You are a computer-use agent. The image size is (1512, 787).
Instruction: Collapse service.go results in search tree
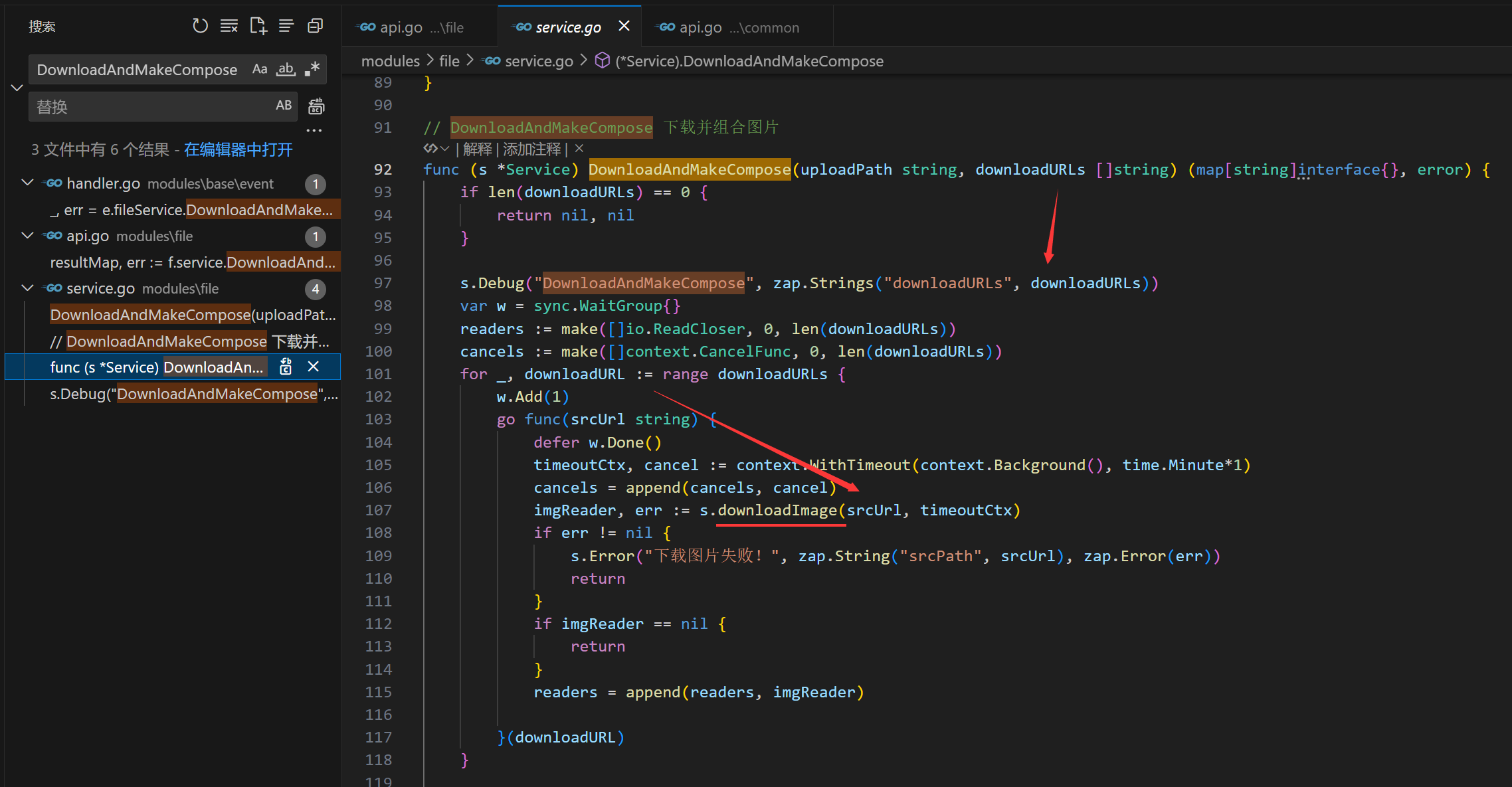[x=28, y=288]
